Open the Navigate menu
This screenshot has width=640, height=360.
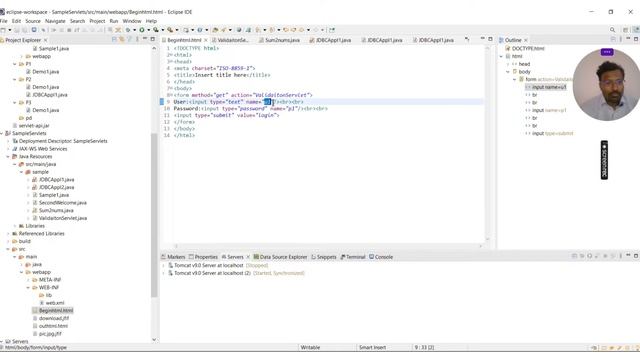click(x=55, y=21)
